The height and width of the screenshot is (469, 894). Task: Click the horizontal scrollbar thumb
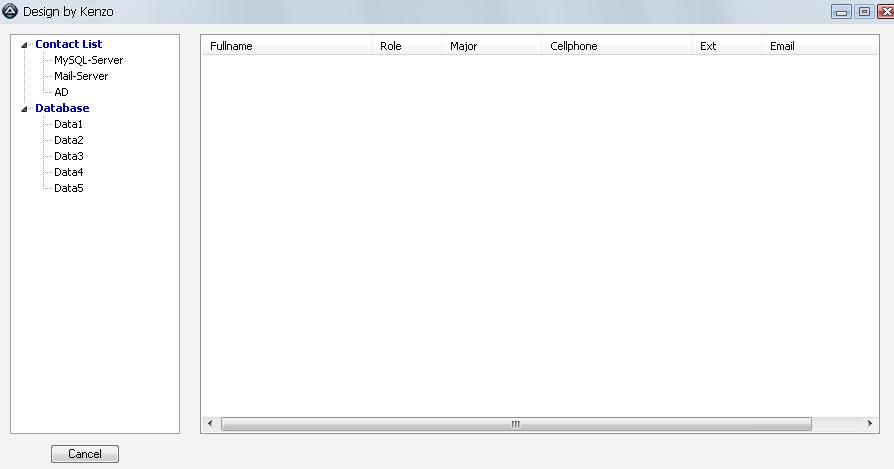(516, 424)
